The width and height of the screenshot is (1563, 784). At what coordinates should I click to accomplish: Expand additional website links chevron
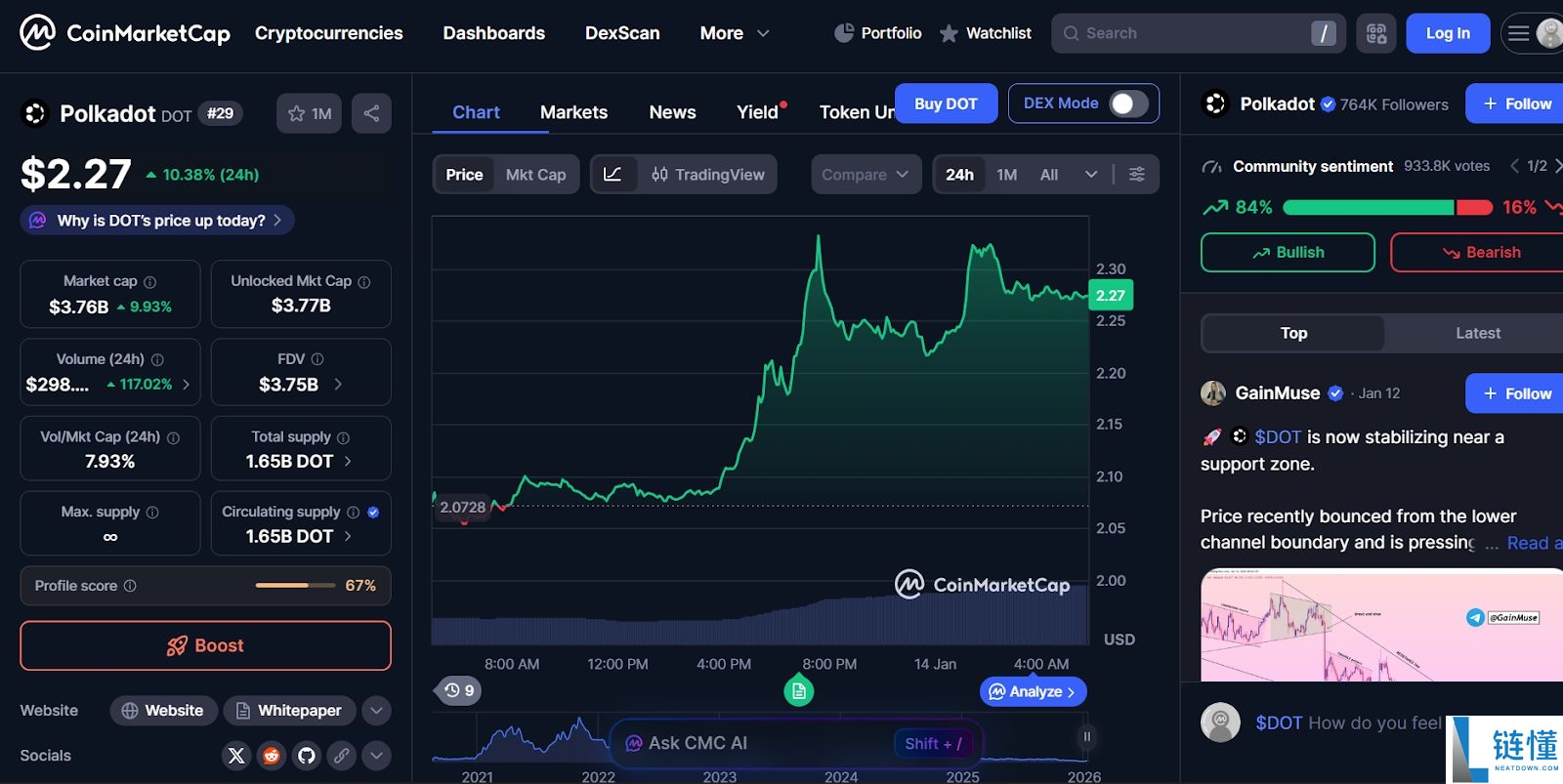(376, 711)
